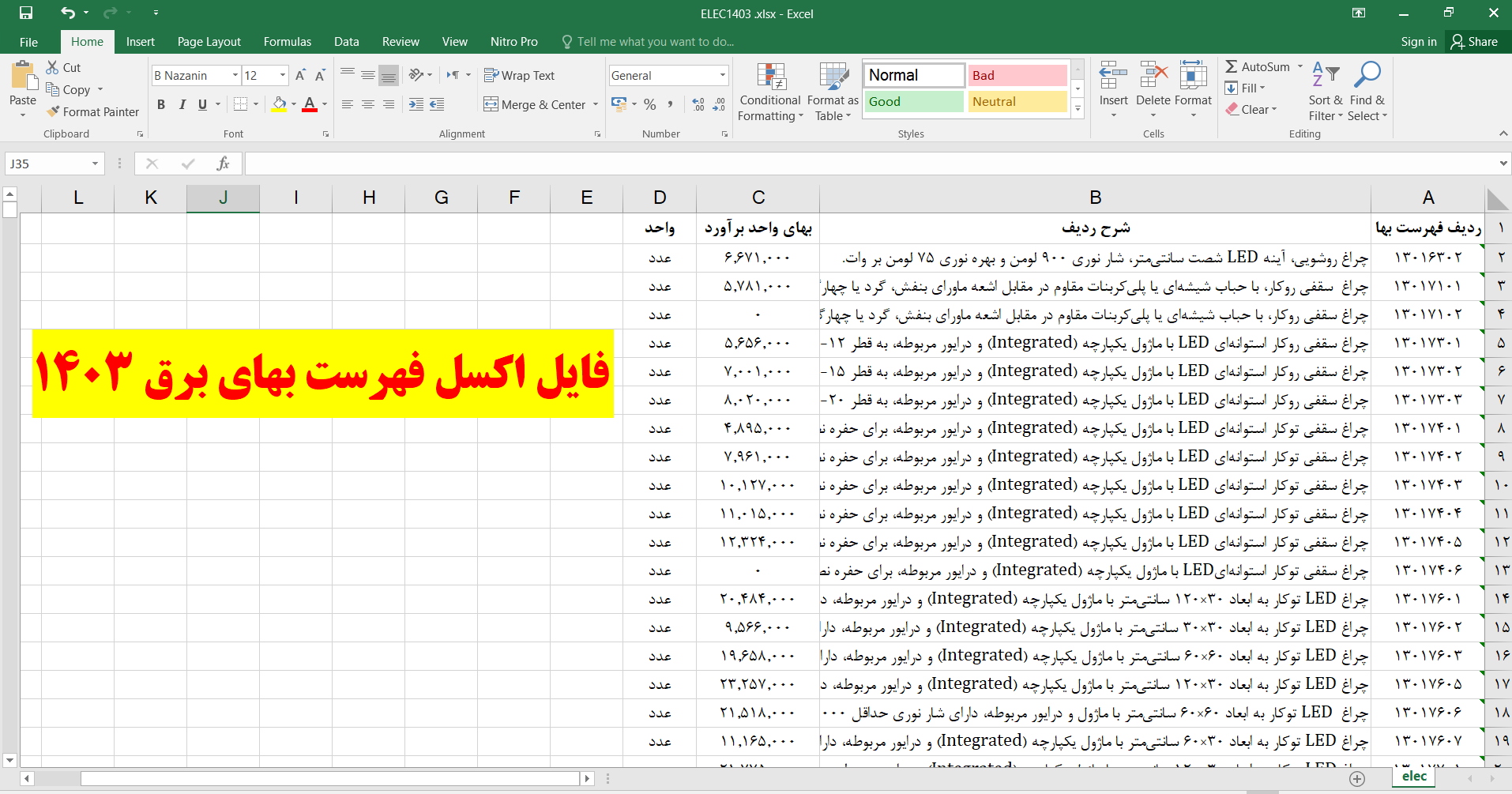Select the Center align icon

[368, 104]
